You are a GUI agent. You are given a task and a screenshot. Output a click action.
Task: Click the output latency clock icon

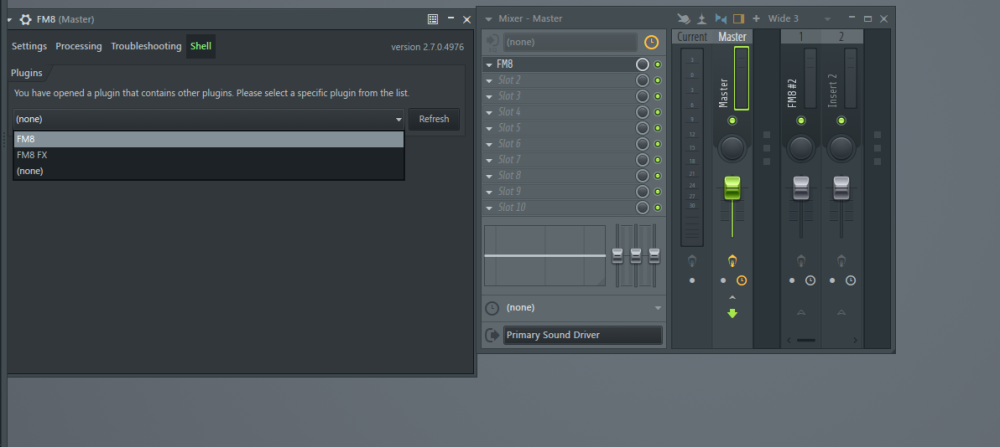(492, 309)
